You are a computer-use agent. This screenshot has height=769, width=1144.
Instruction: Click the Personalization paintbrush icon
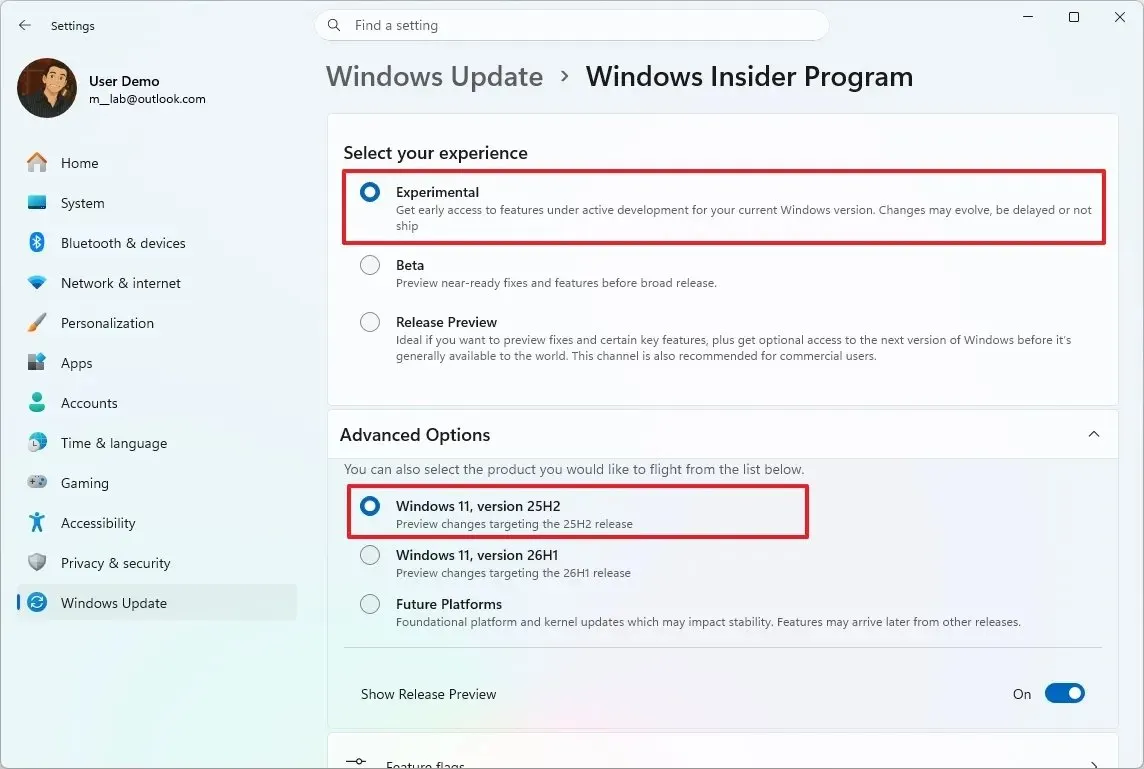tap(36, 322)
